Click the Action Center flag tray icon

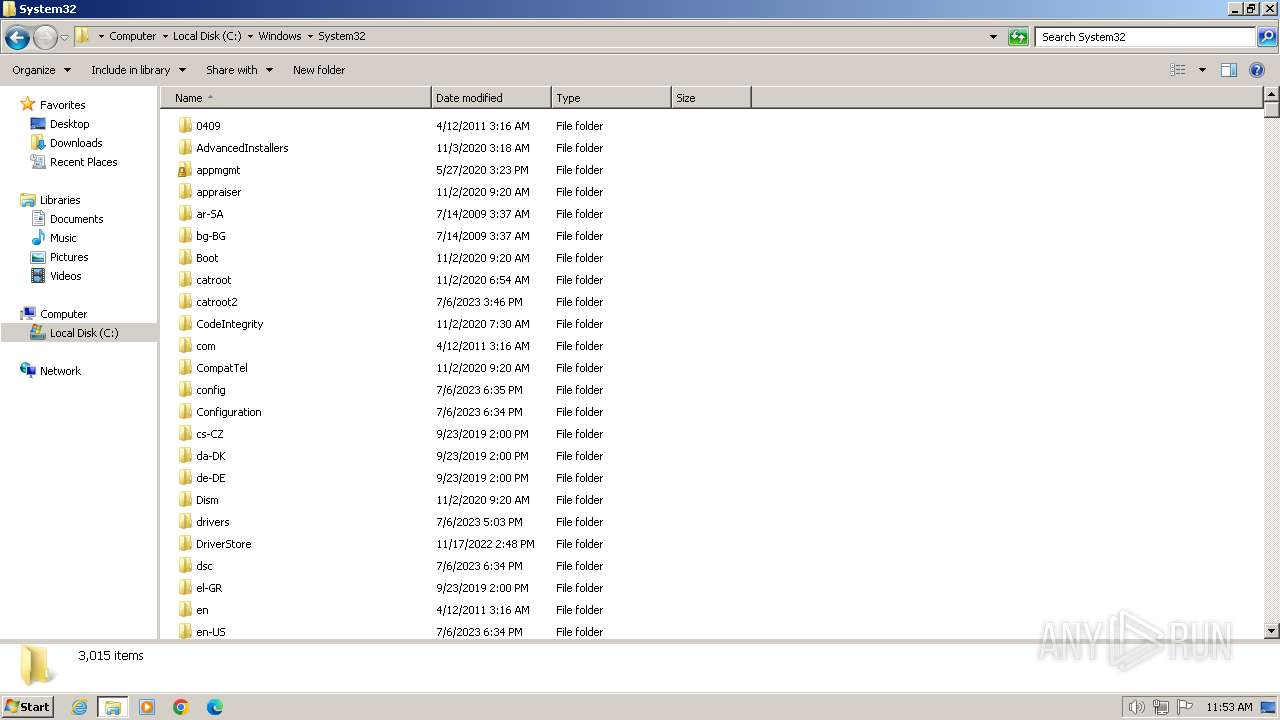(1185, 707)
